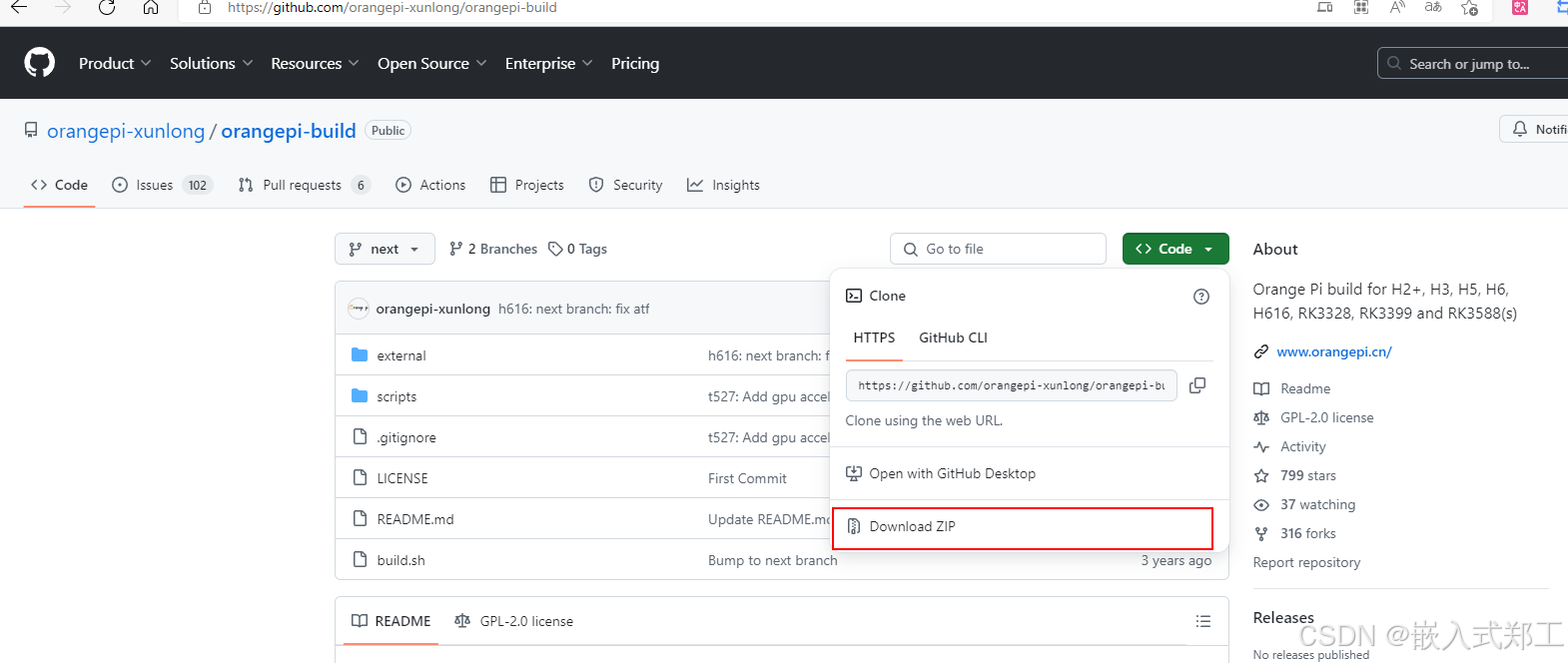
Task: Expand the Solutions menu
Action: point(211,63)
